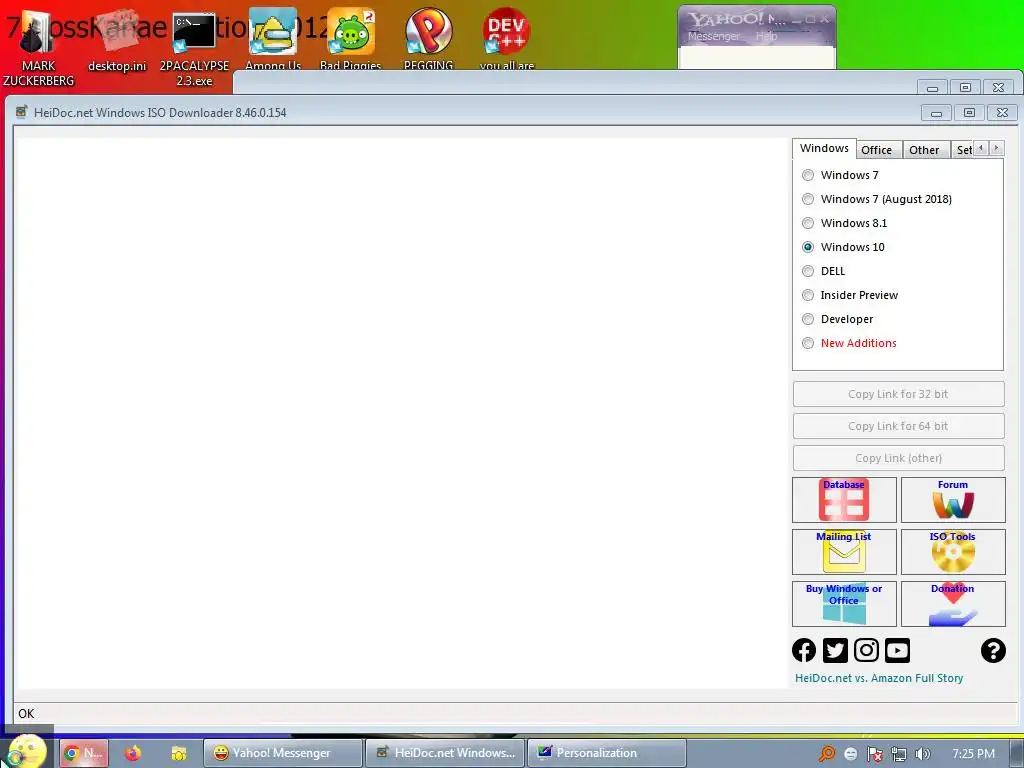Click the Copy Link (other) button
The width and height of the screenshot is (1024, 768).
tap(898, 458)
